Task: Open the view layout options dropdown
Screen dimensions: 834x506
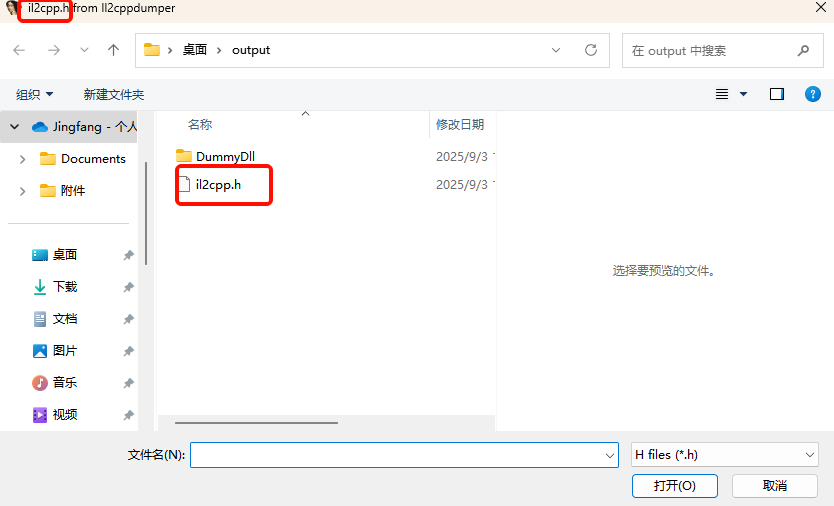Action: (743, 94)
